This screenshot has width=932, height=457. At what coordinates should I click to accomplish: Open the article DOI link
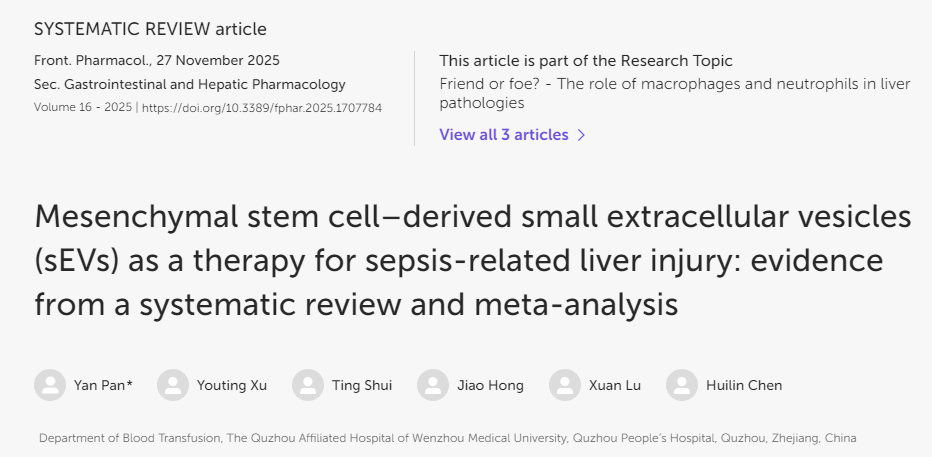(x=262, y=107)
